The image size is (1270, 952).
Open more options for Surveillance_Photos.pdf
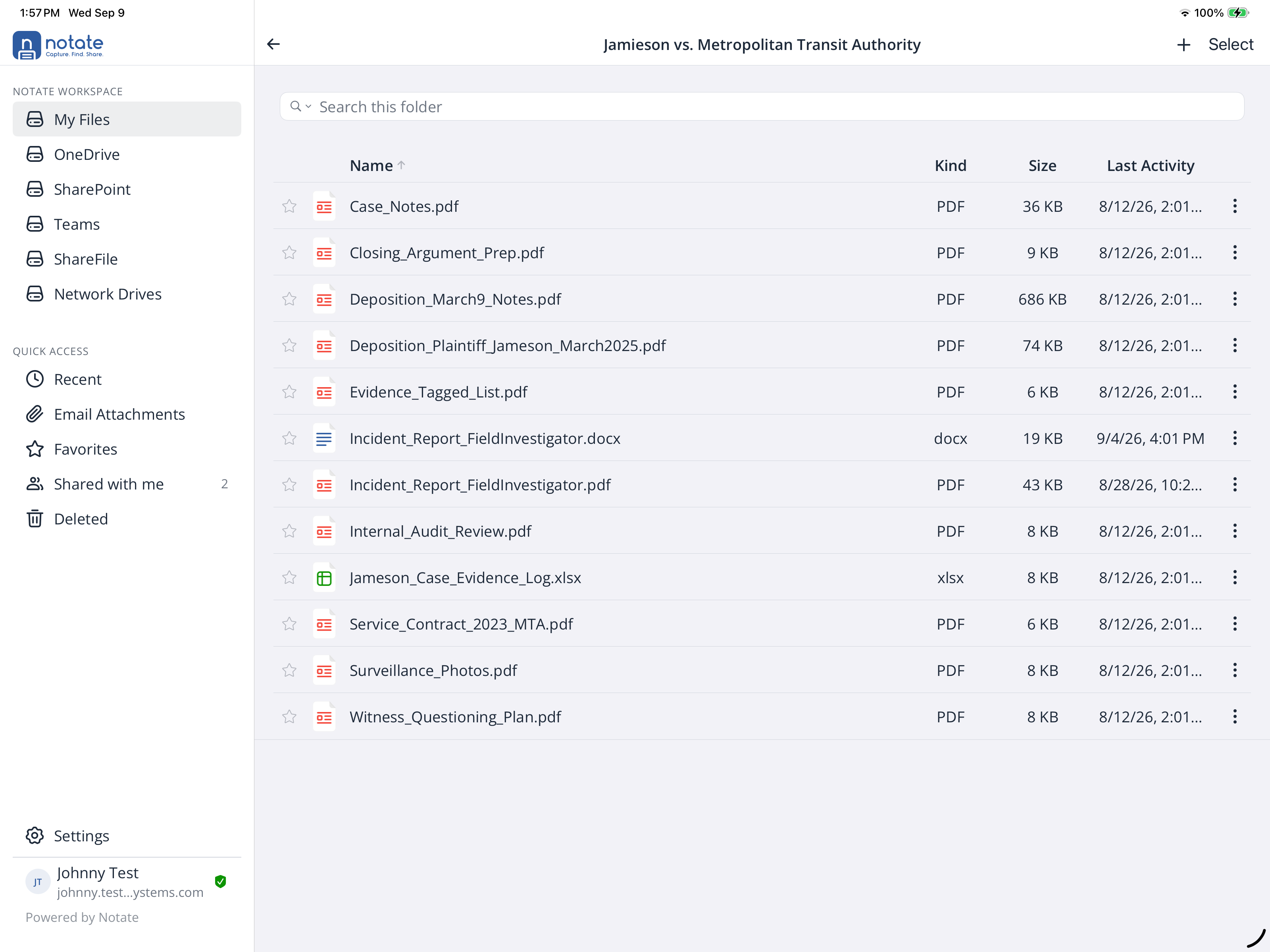1234,670
